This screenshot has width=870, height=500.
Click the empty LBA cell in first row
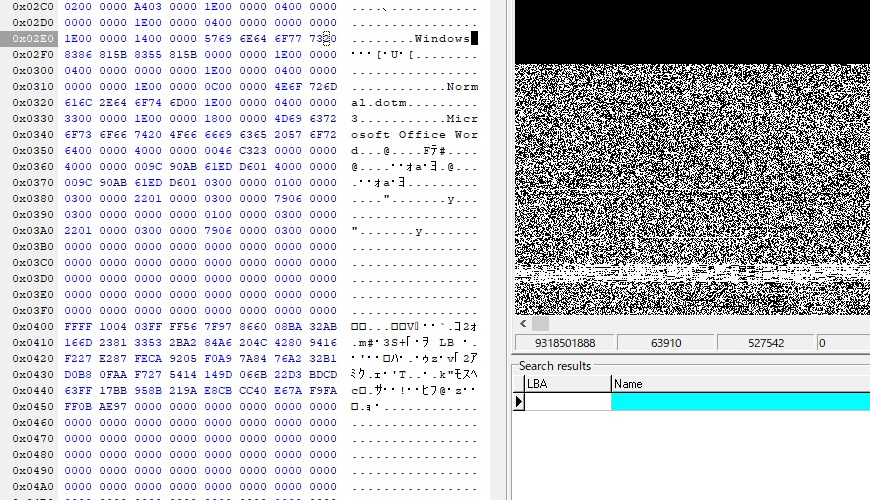[567, 401]
